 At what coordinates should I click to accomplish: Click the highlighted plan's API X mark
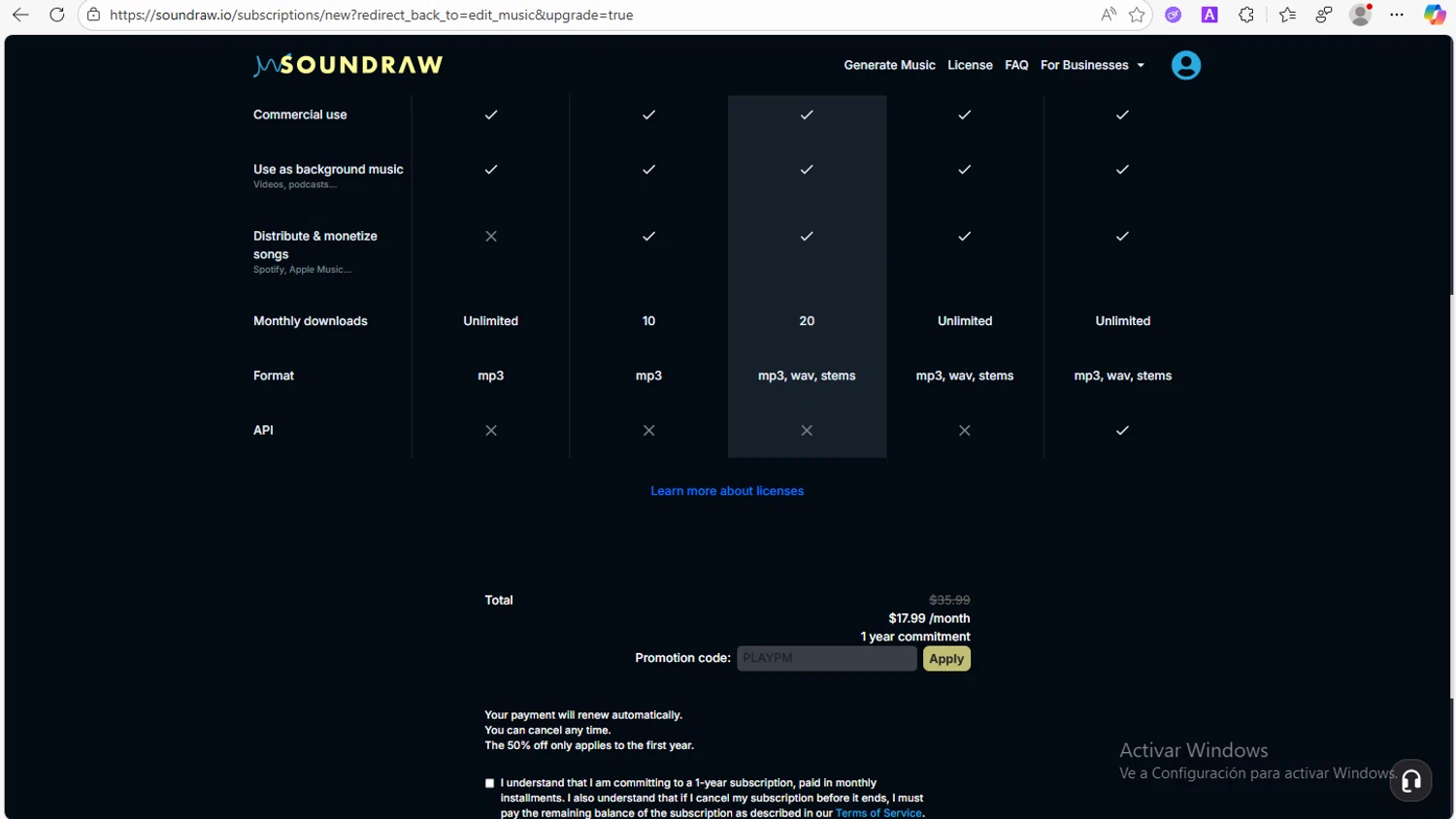coord(807,430)
